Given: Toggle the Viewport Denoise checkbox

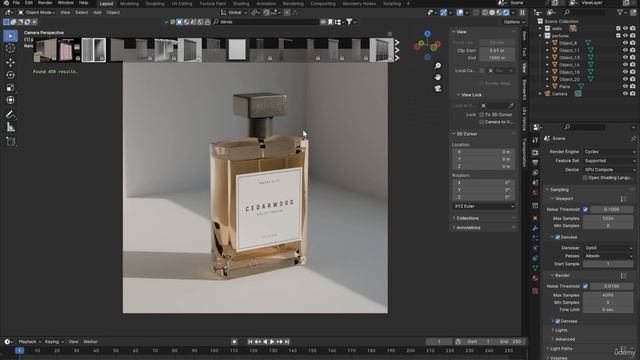Looking at the screenshot, I should coord(558,237).
